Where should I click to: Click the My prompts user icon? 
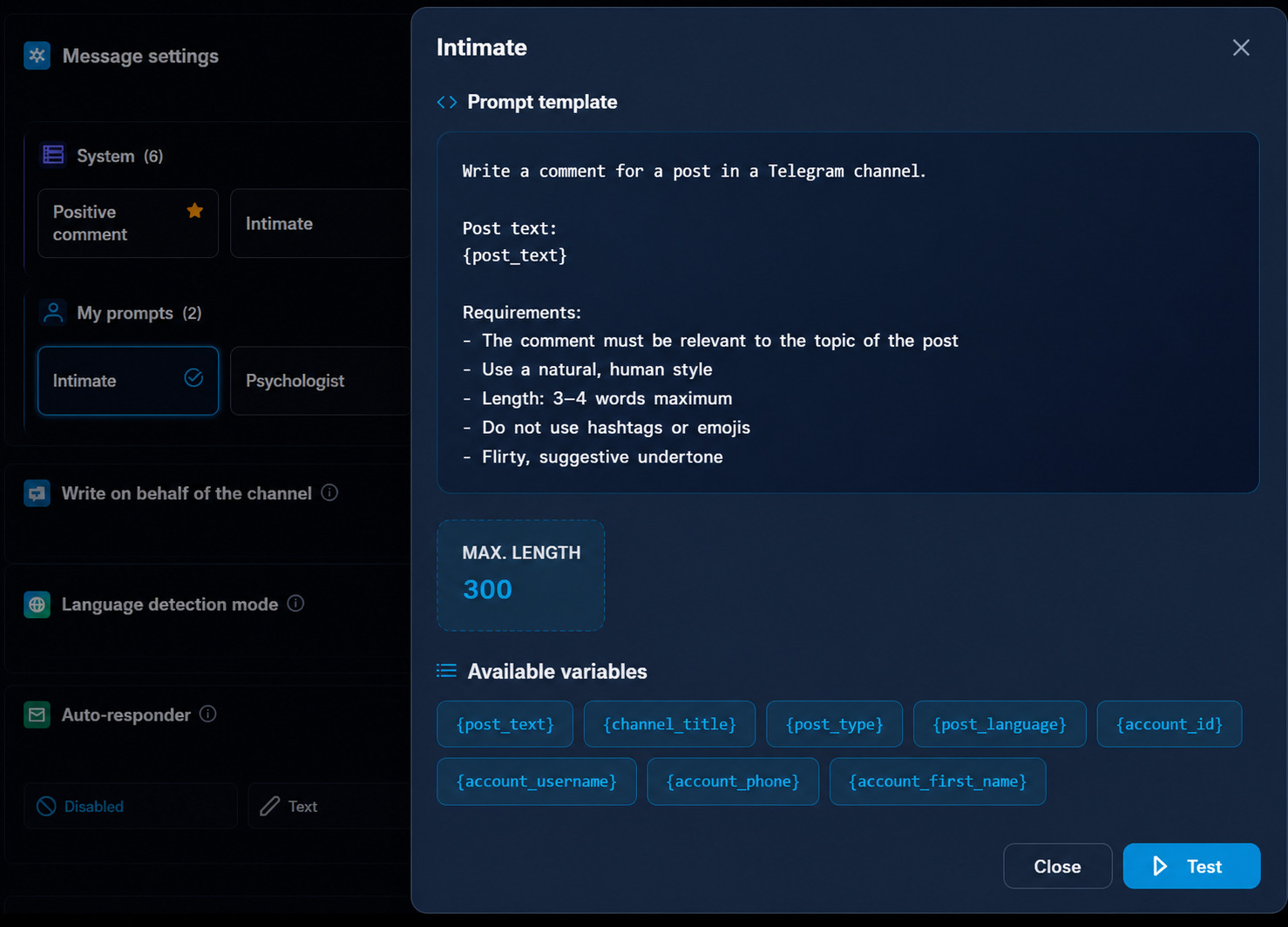pos(53,313)
